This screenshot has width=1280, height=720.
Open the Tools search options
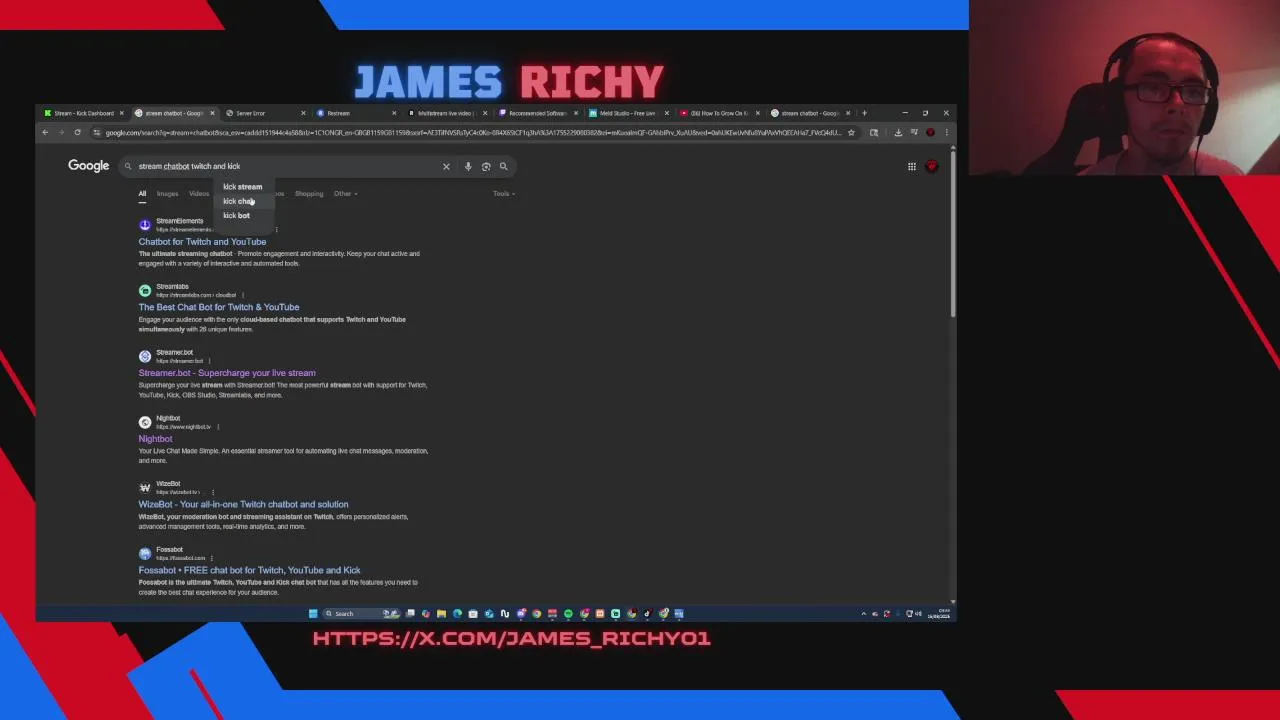503,194
